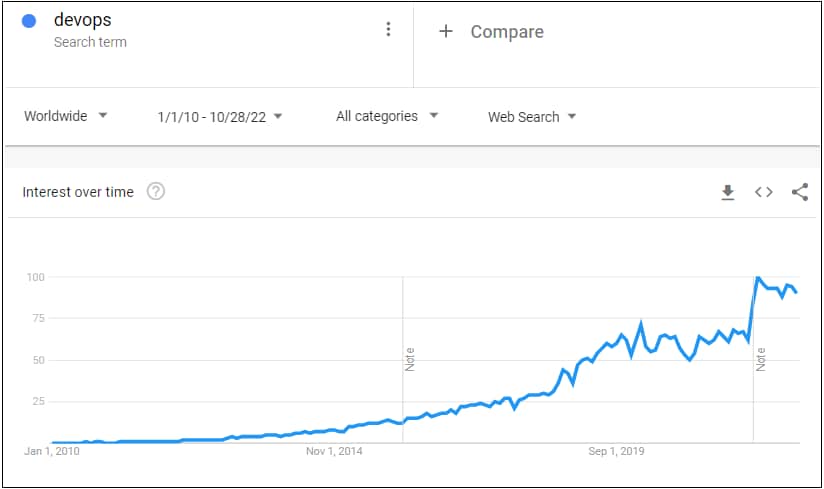Click the Interest over time heading
824x489 pixels.
click(78, 192)
